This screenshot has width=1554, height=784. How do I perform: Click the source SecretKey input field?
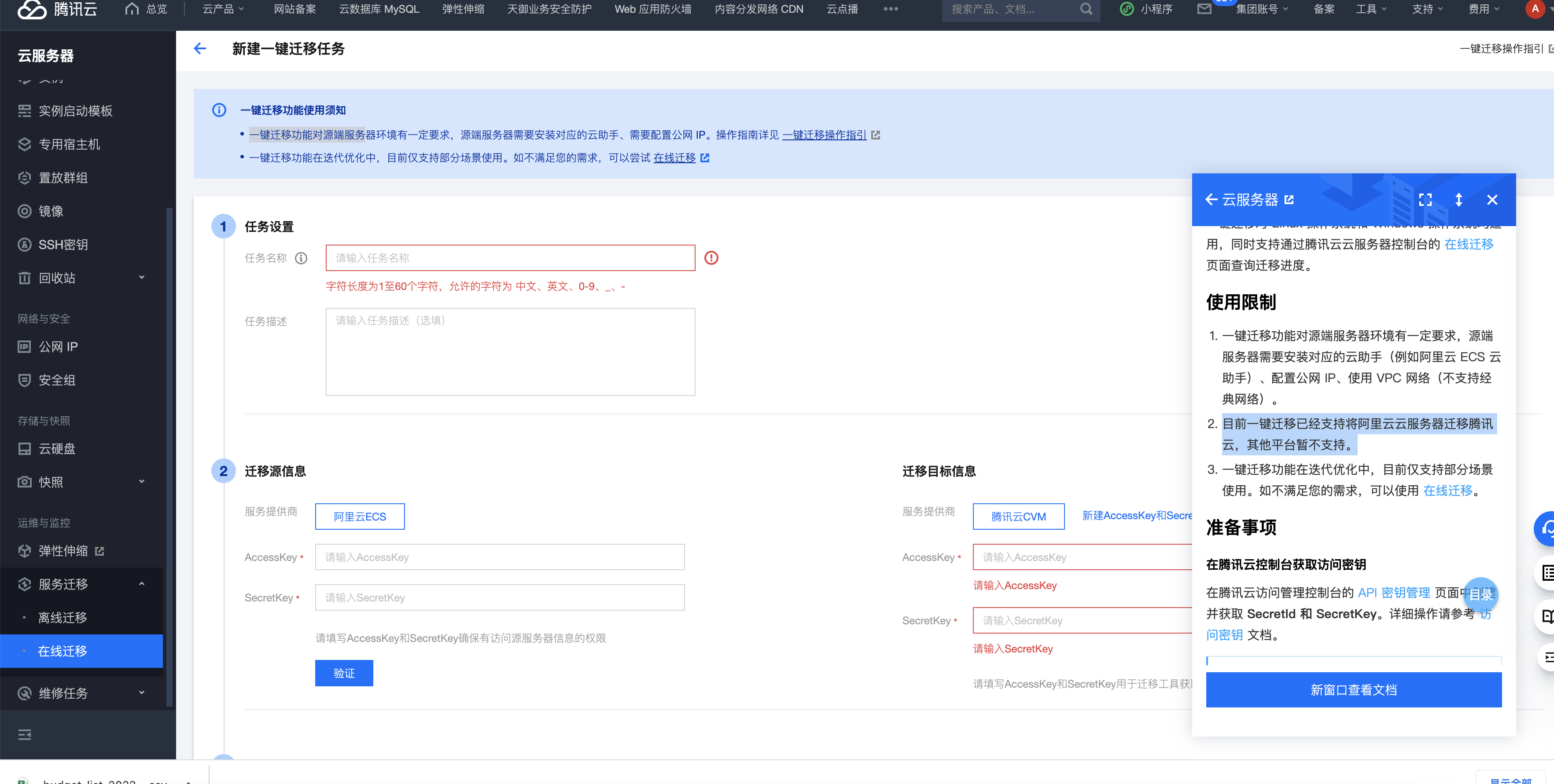(x=500, y=597)
